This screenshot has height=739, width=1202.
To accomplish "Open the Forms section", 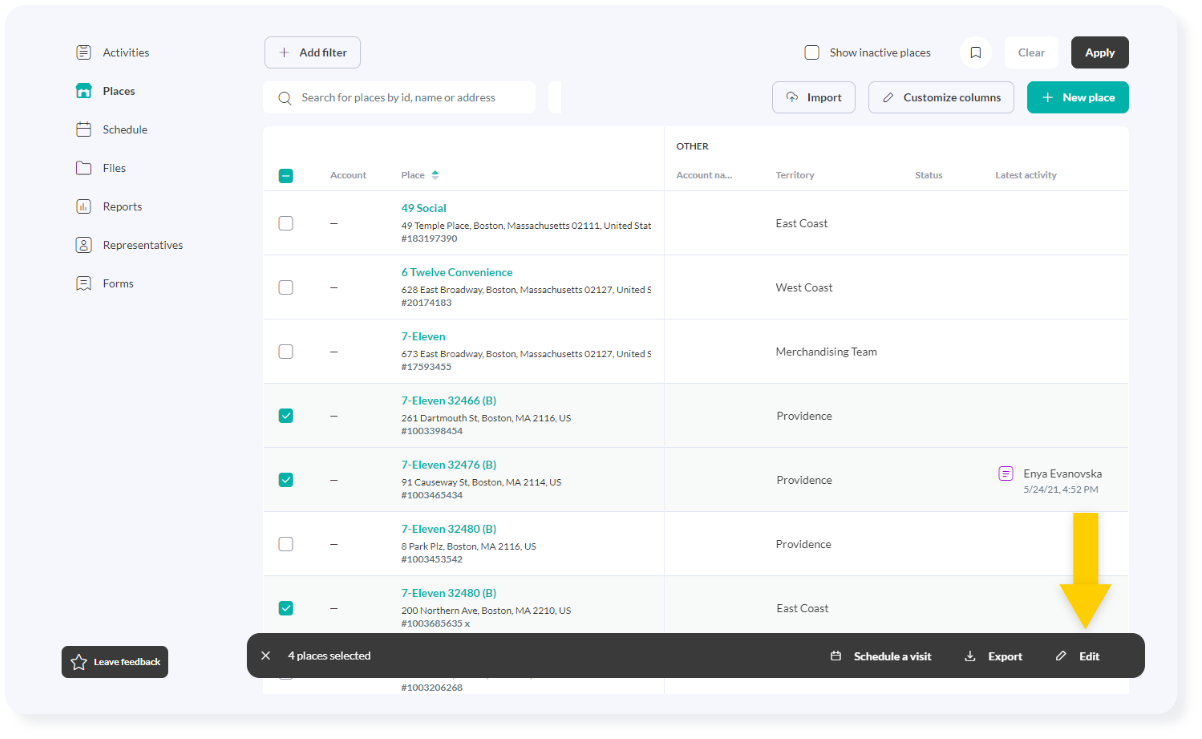I will [x=117, y=283].
